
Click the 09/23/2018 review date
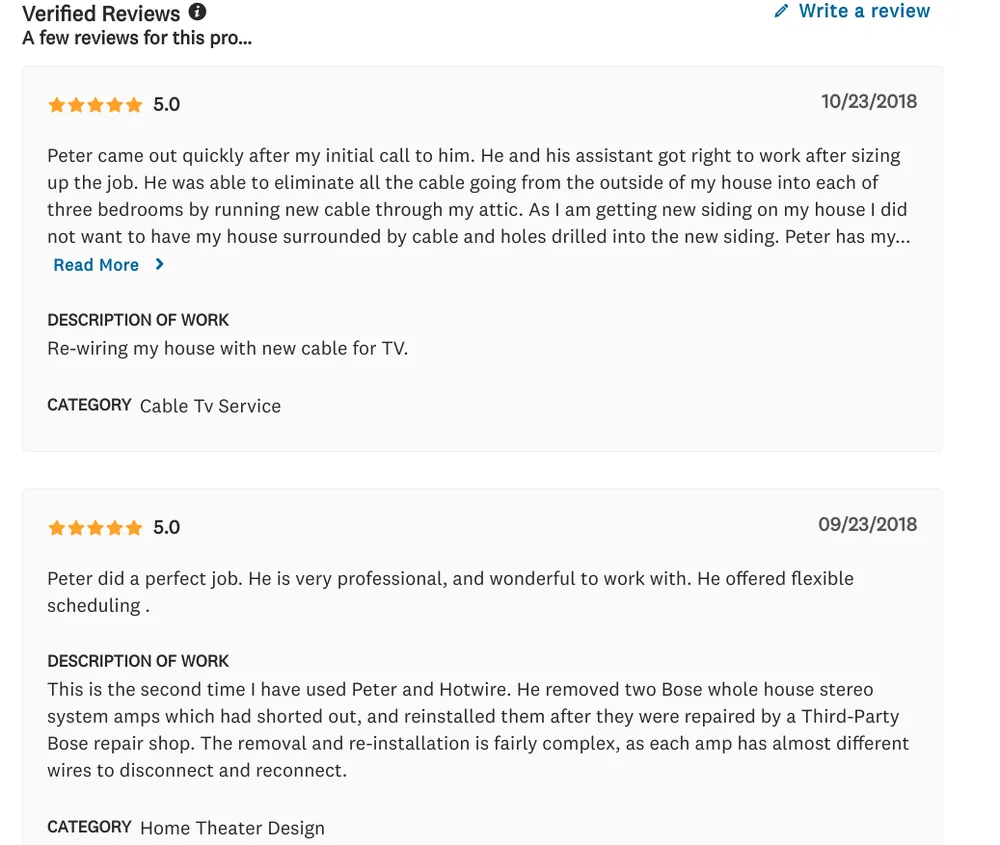(867, 524)
